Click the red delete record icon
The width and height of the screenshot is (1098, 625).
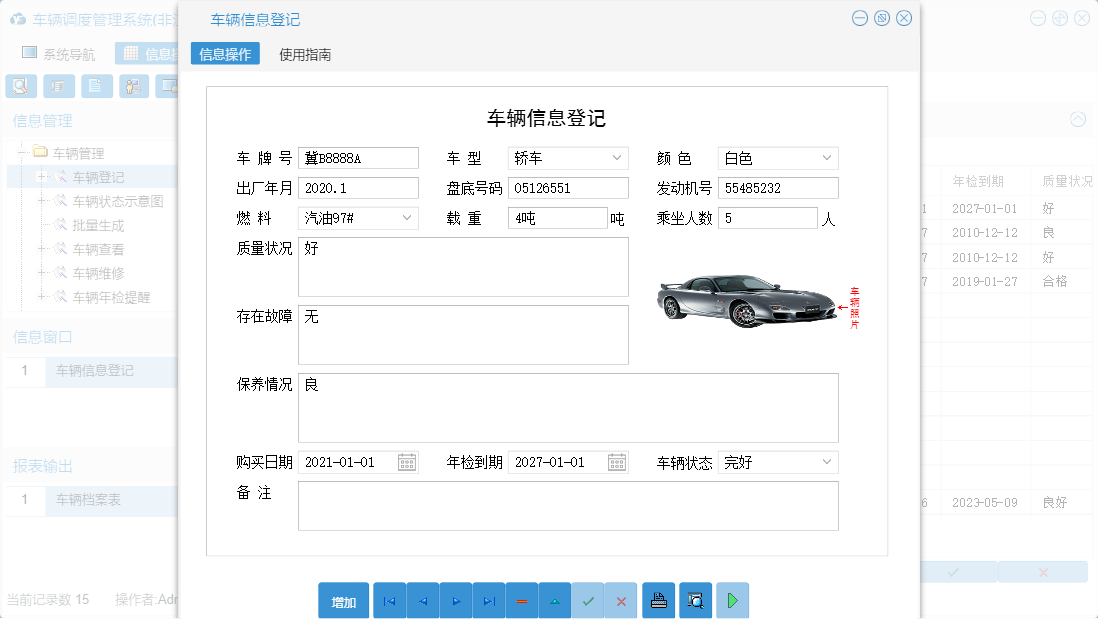[x=521, y=600]
